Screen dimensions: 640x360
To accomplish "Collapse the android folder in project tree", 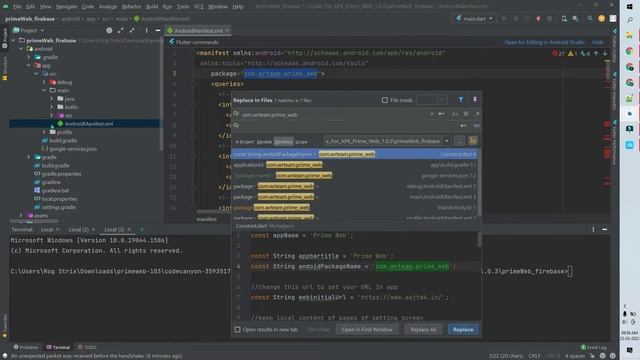I will [21, 49].
